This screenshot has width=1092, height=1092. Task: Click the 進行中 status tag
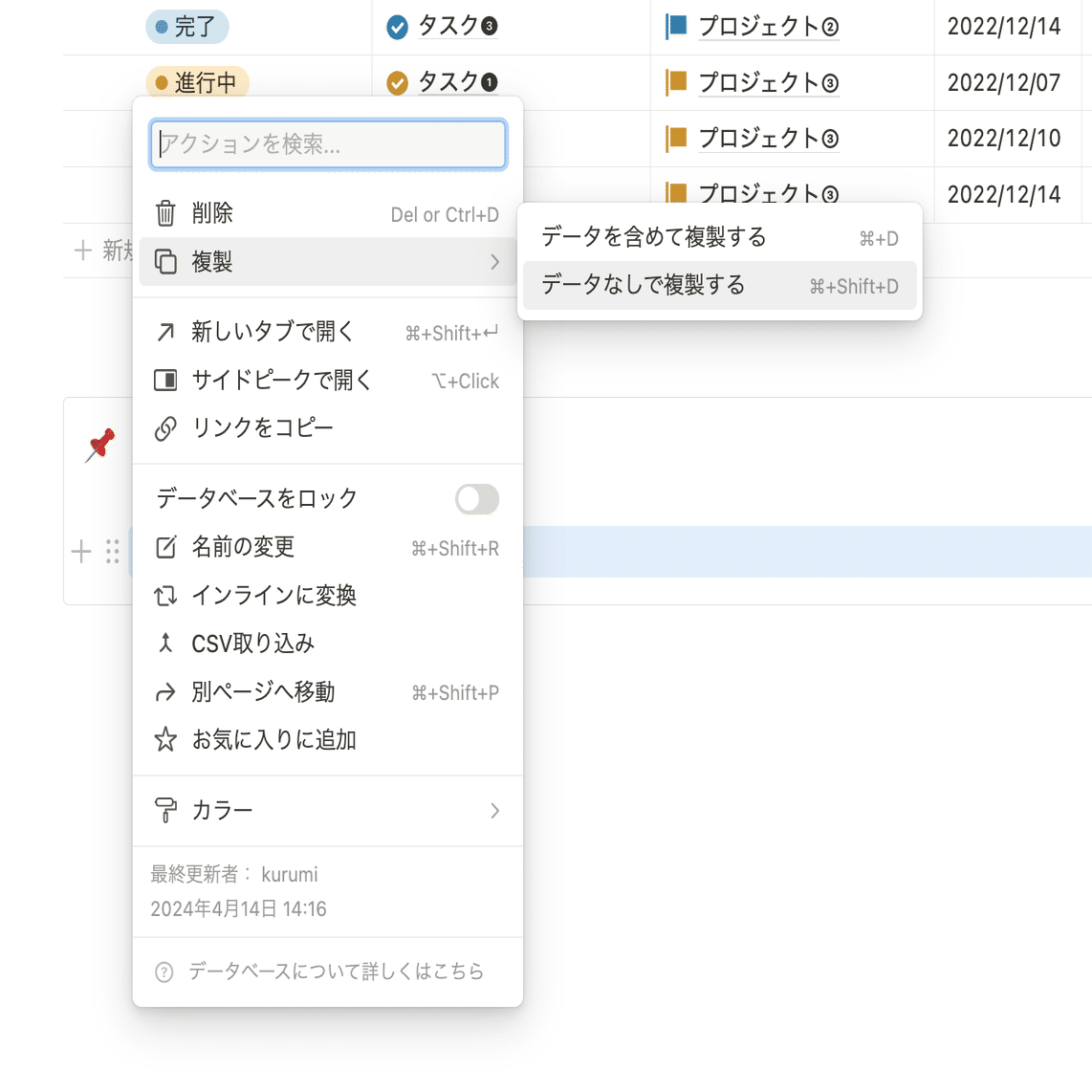197,83
